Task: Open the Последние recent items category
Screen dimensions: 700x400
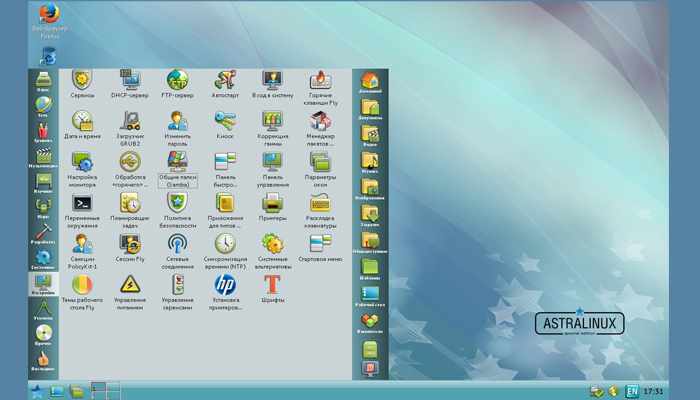Action: [43, 361]
